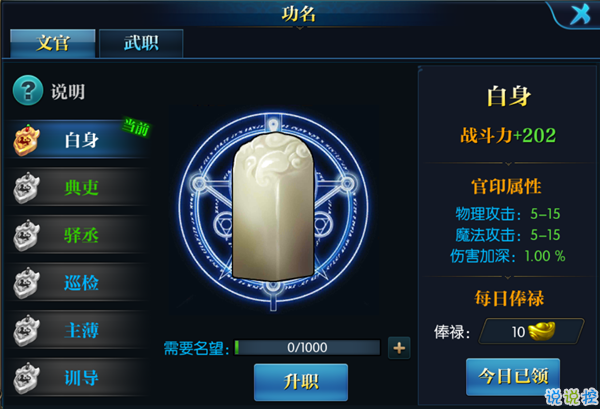The height and width of the screenshot is (409, 600).
Task: Choose the 训导 rank in the list
Action: click(x=78, y=378)
